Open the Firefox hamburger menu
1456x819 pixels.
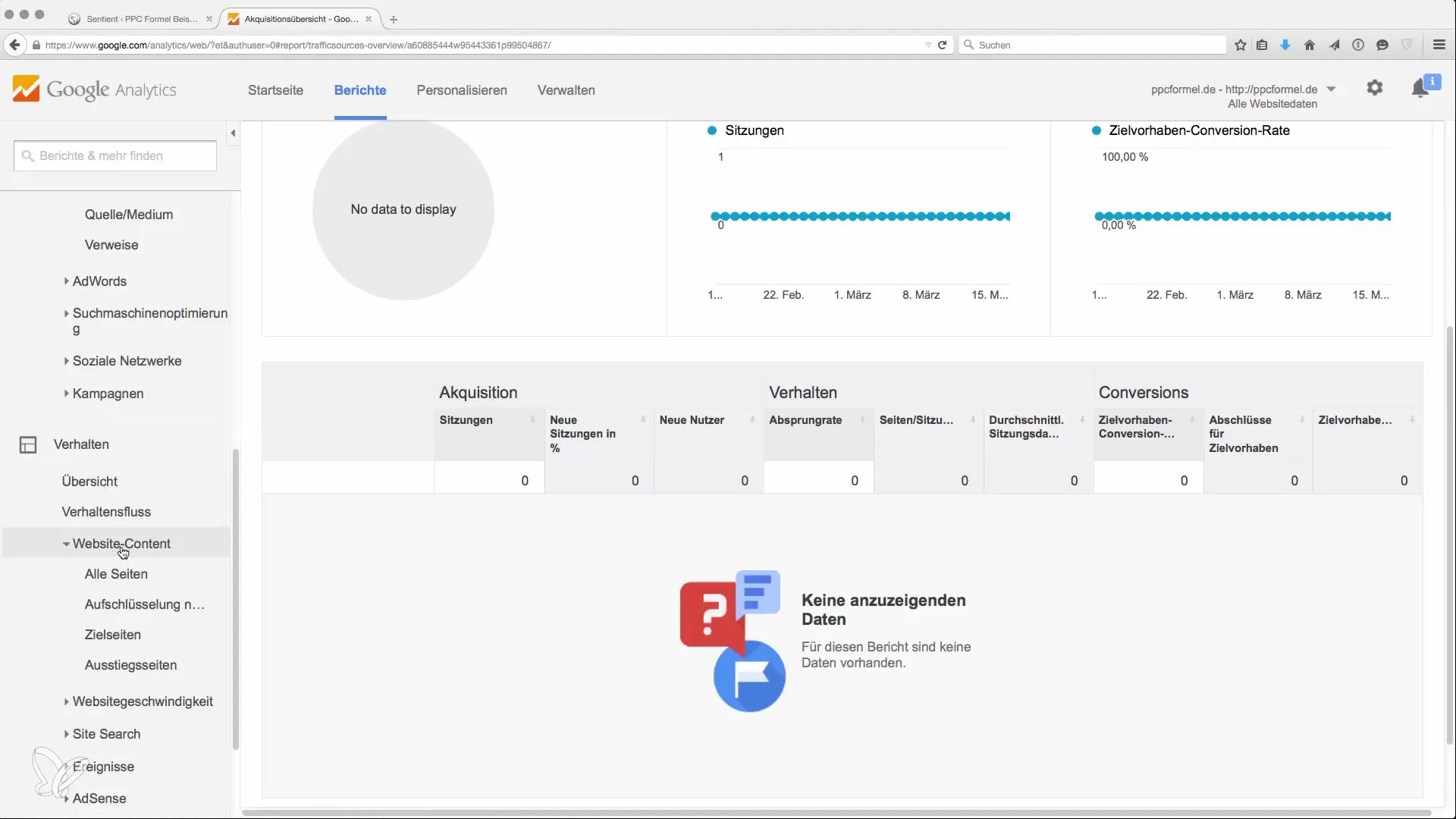[x=1439, y=45]
